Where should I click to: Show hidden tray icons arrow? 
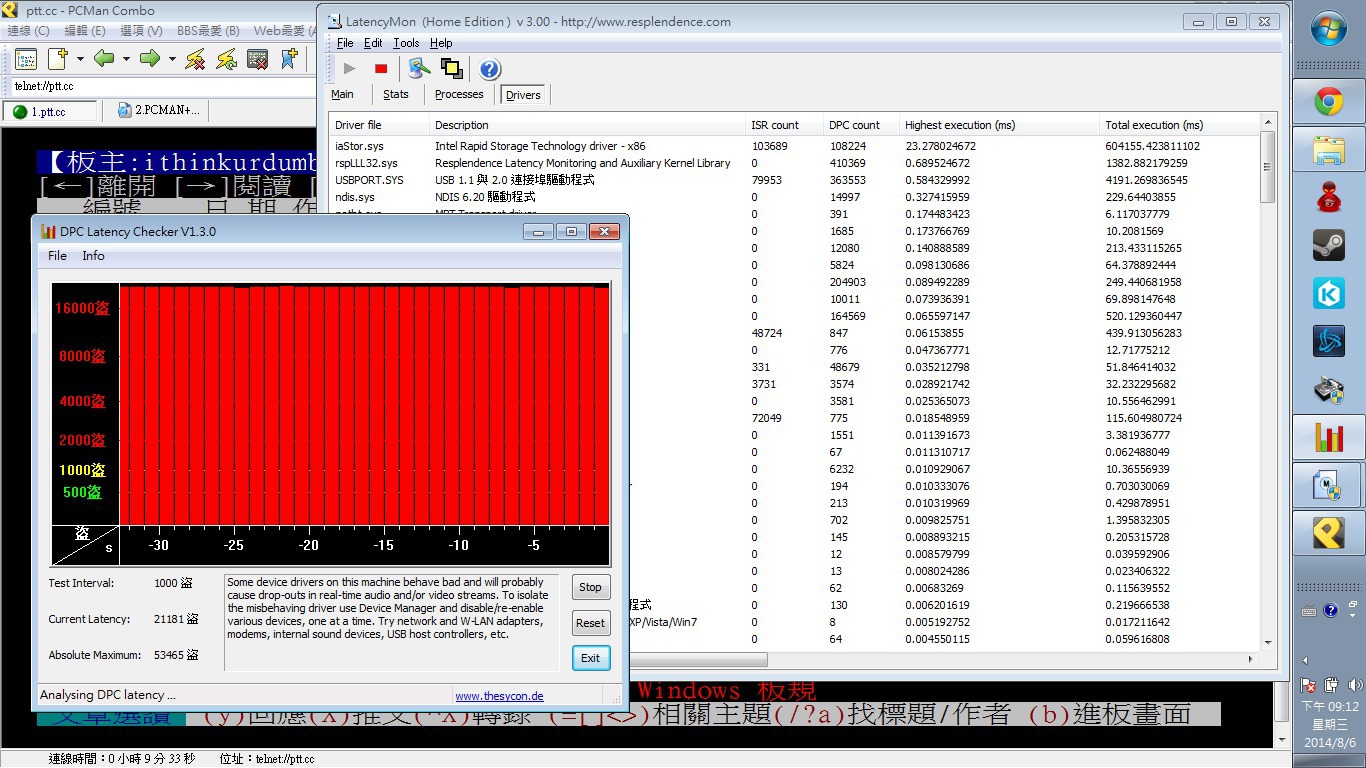point(1306,660)
